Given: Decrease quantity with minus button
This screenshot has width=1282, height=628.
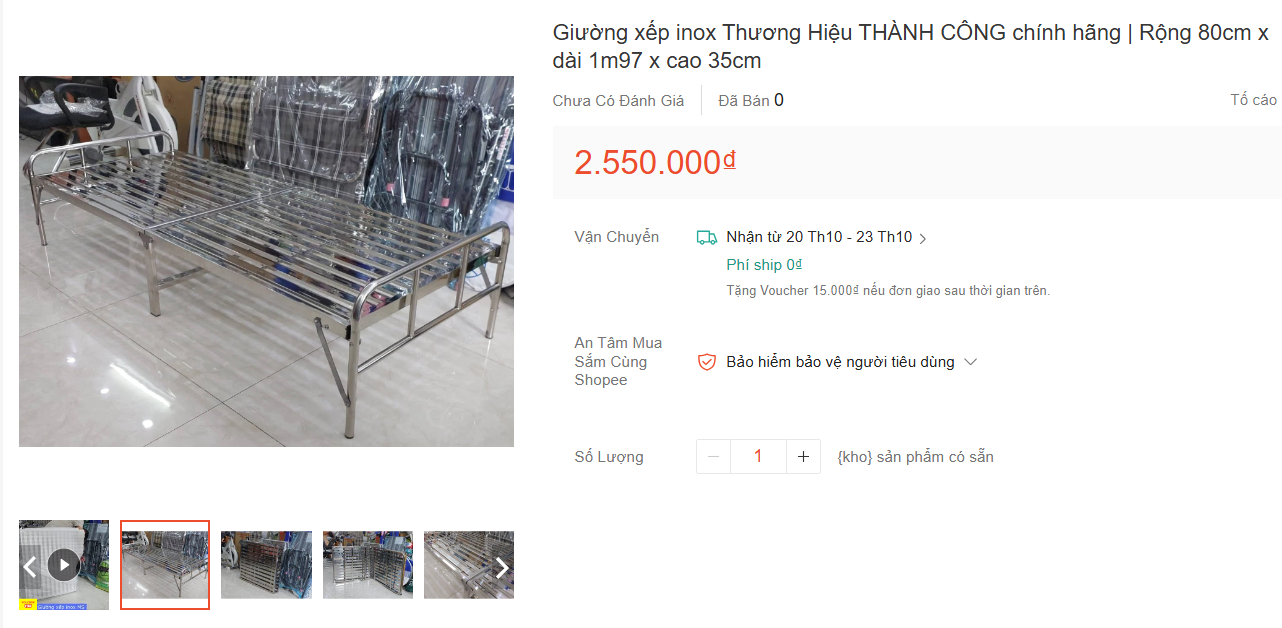Looking at the screenshot, I should (x=714, y=457).
